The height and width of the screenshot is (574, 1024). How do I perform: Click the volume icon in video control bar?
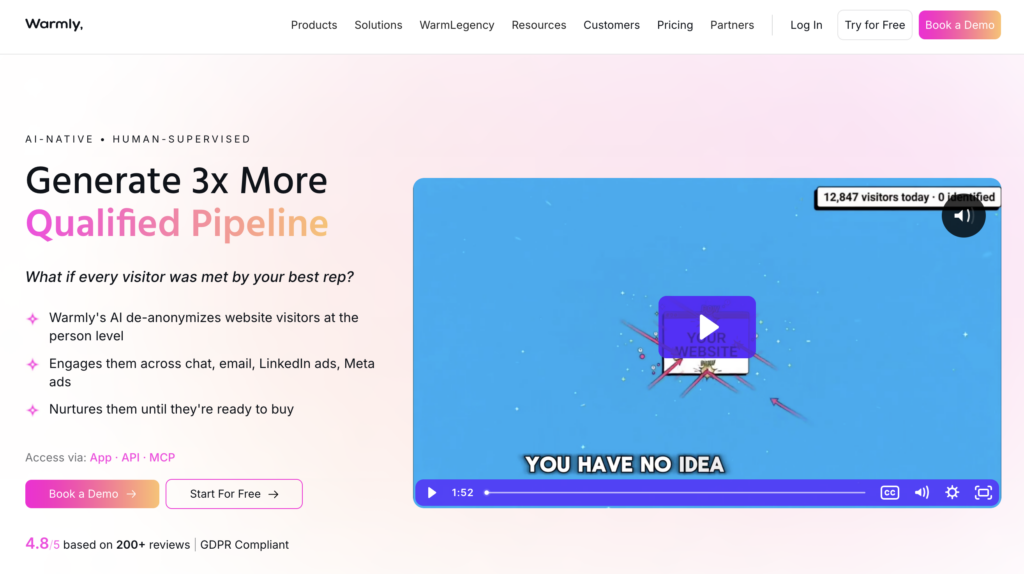pyautogui.click(x=921, y=492)
